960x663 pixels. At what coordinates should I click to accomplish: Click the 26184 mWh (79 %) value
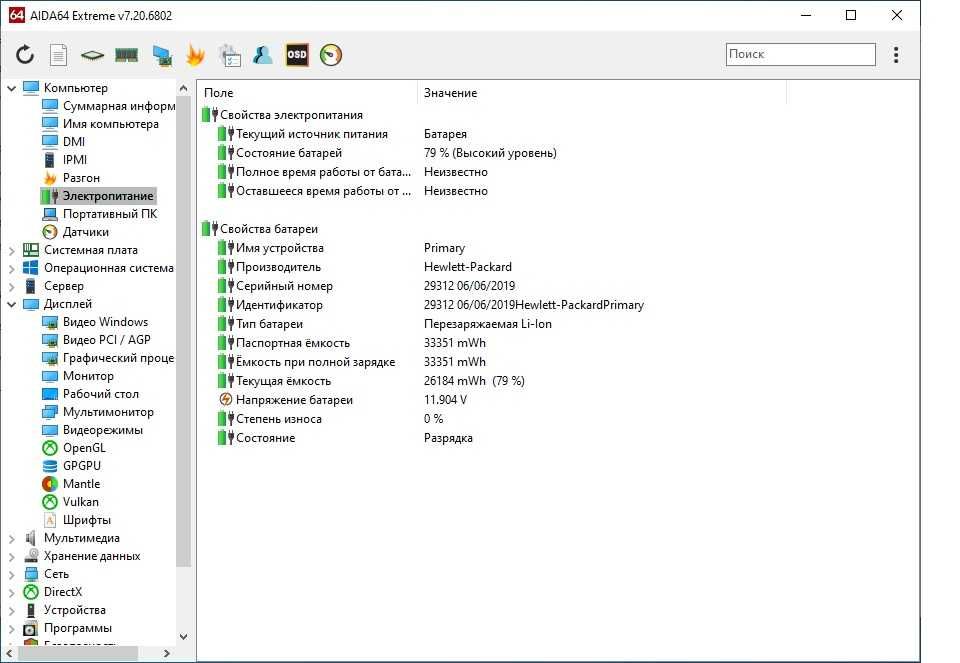tap(474, 381)
